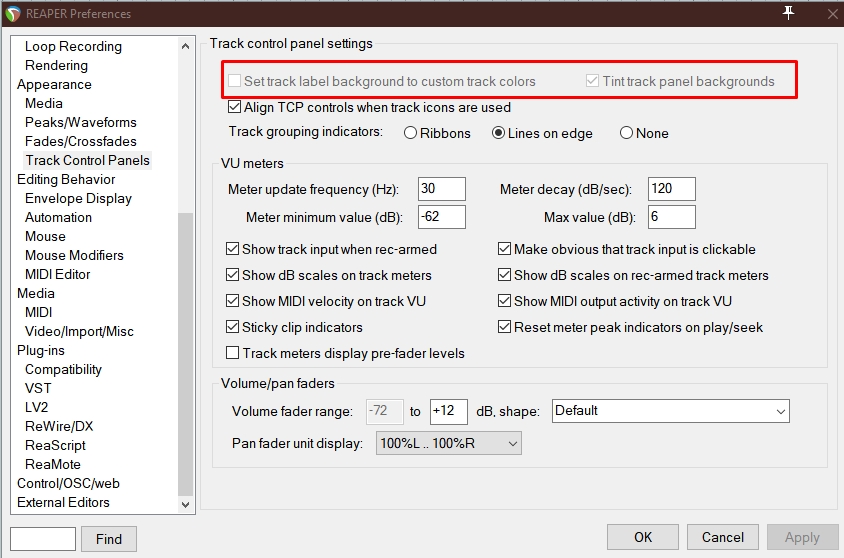This screenshot has height=558, width=844.
Task: Open ReaMote preferences page
Action: coord(53,464)
